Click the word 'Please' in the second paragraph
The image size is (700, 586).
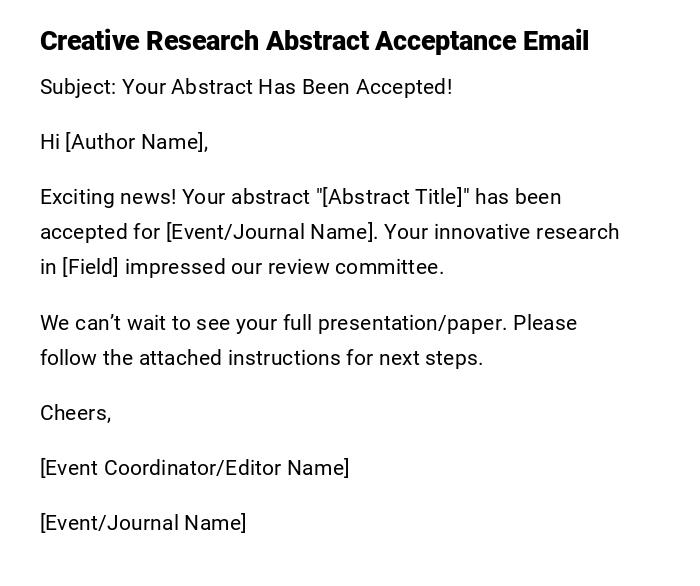click(547, 323)
